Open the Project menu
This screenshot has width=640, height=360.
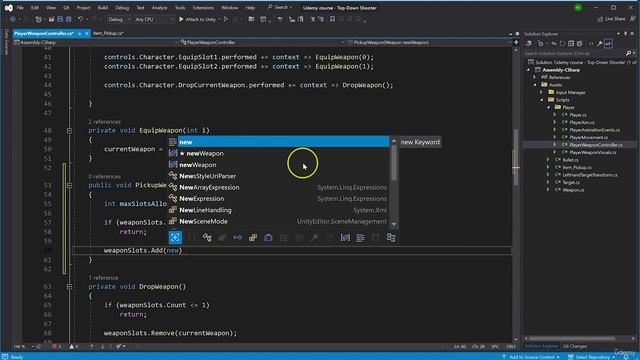point(83,8)
